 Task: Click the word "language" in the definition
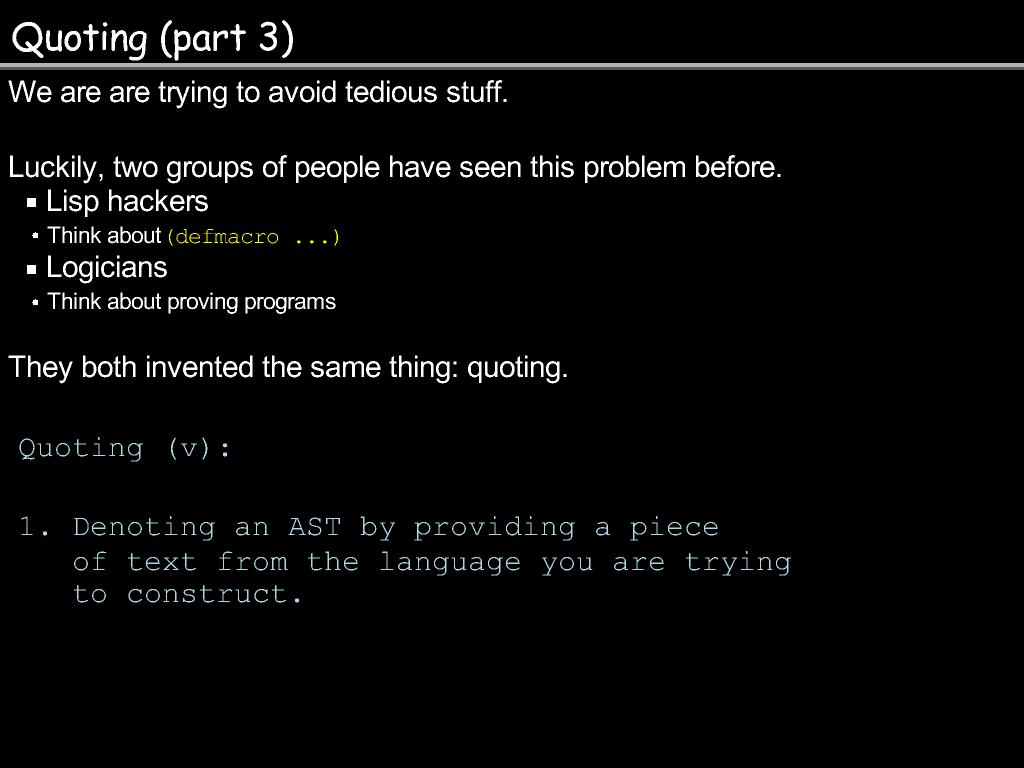click(x=449, y=562)
